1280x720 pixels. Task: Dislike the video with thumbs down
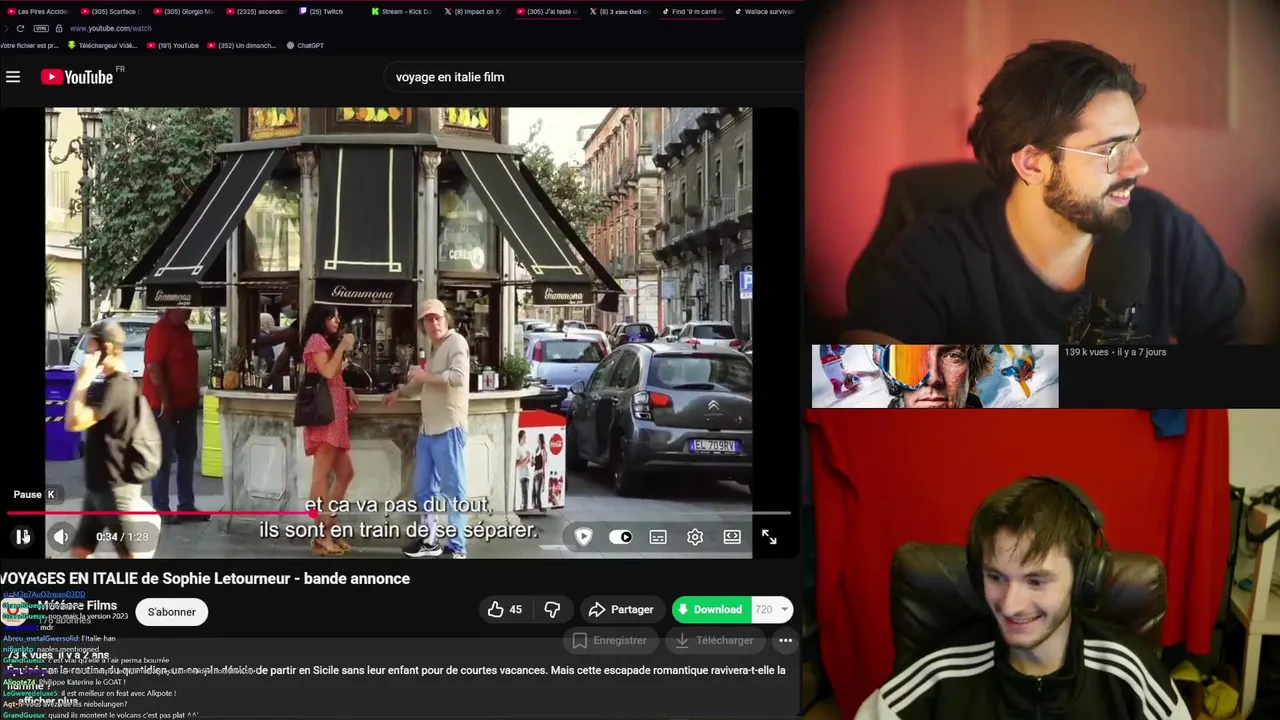pyautogui.click(x=552, y=609)
